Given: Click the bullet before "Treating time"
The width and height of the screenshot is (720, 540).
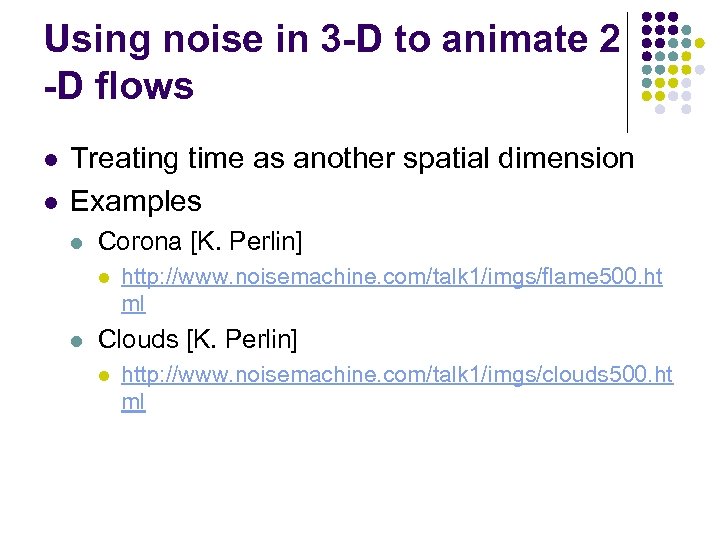Looking at the screenshot, I should point(51,159).
